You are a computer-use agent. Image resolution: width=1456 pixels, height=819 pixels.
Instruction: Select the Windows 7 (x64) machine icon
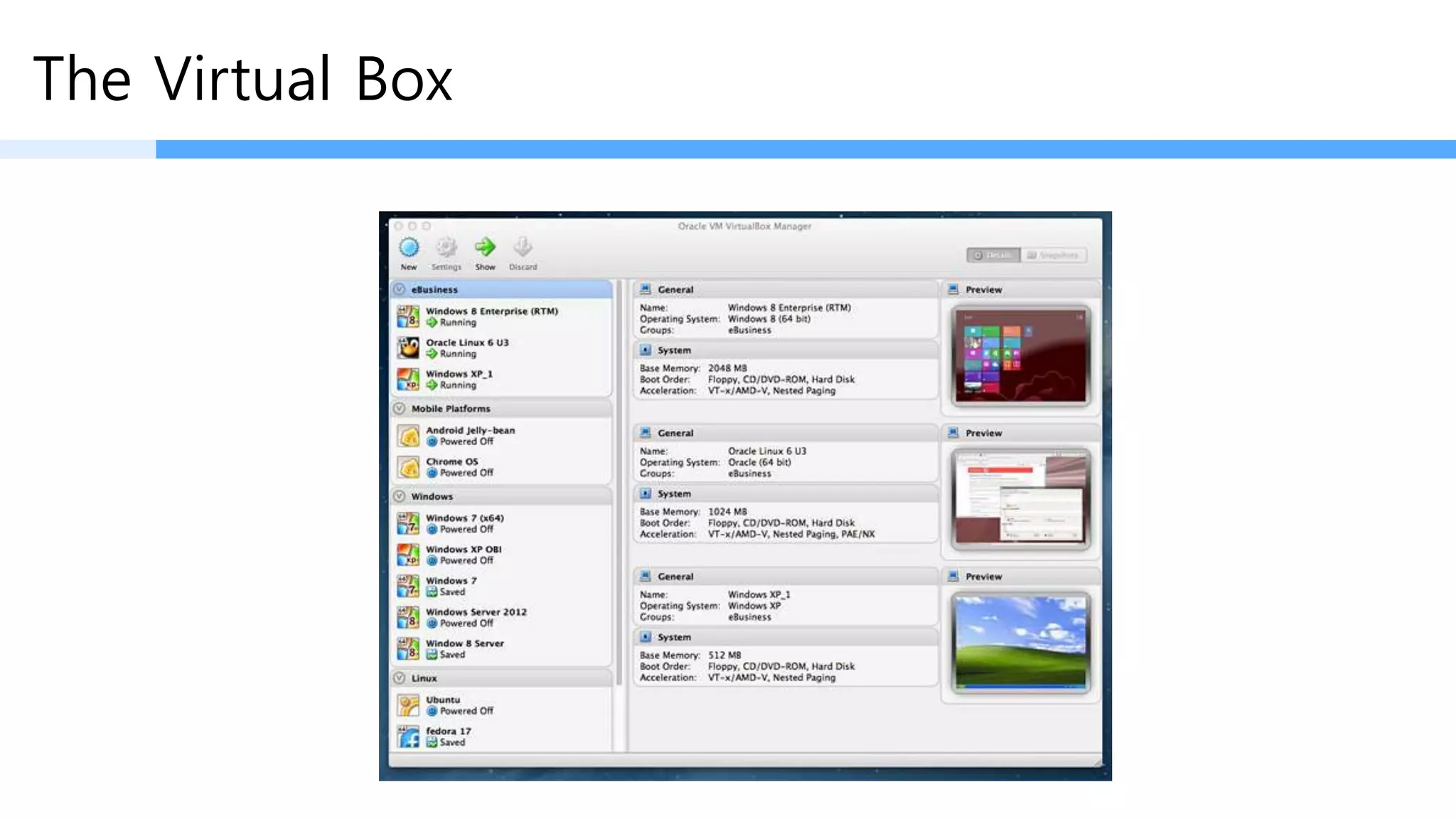click(408, 523)
